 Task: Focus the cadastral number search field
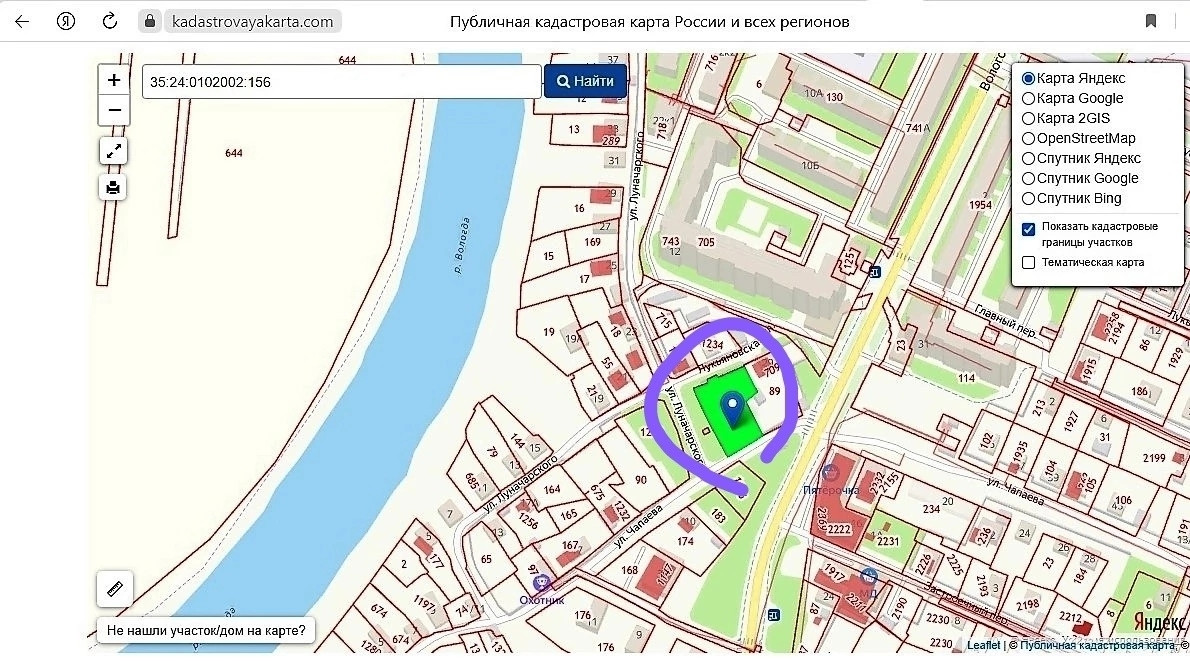coord(342,81)
